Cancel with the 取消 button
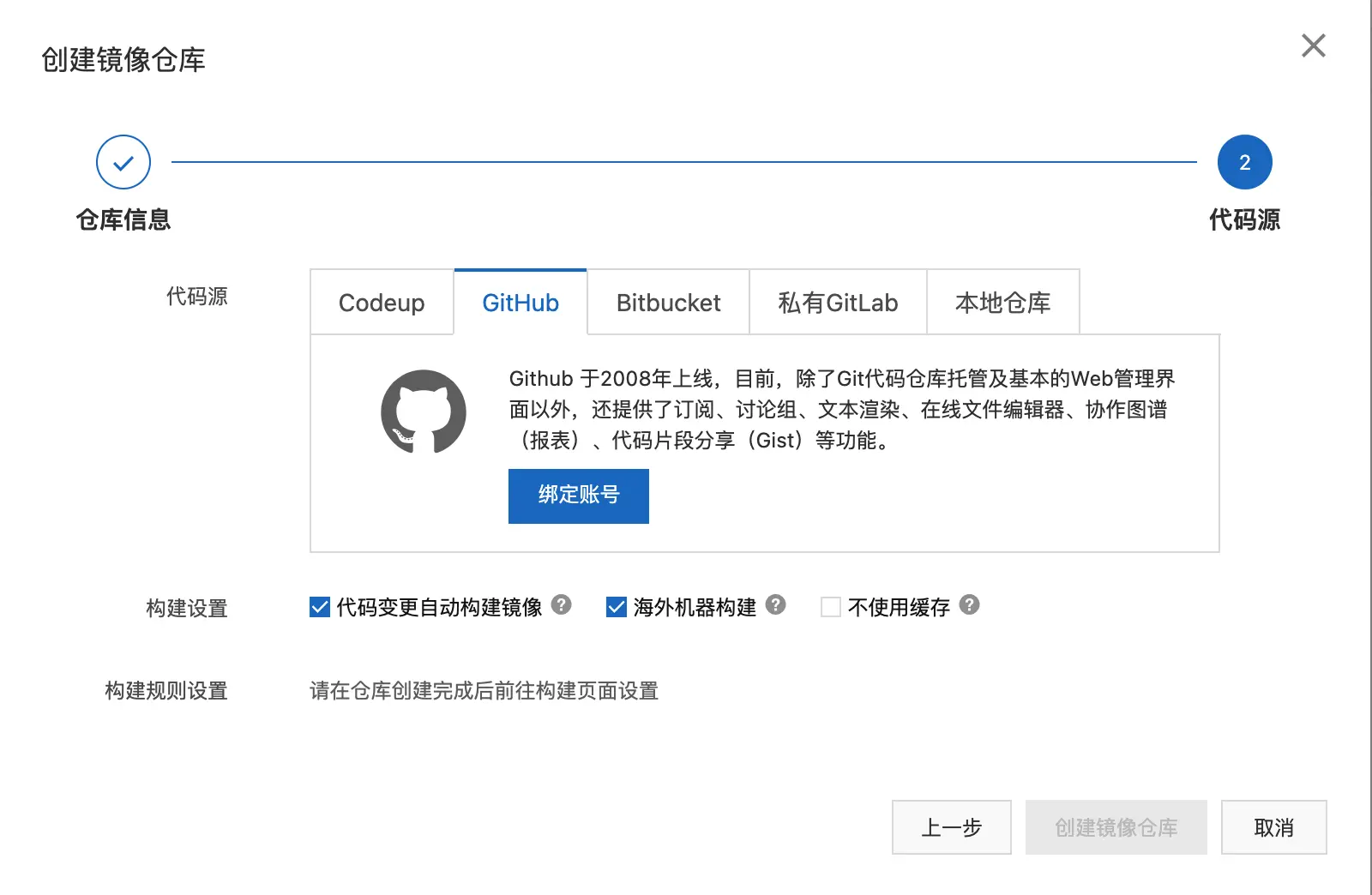The height and width of the screenshot is (895, 1372). click(1273, 827)
